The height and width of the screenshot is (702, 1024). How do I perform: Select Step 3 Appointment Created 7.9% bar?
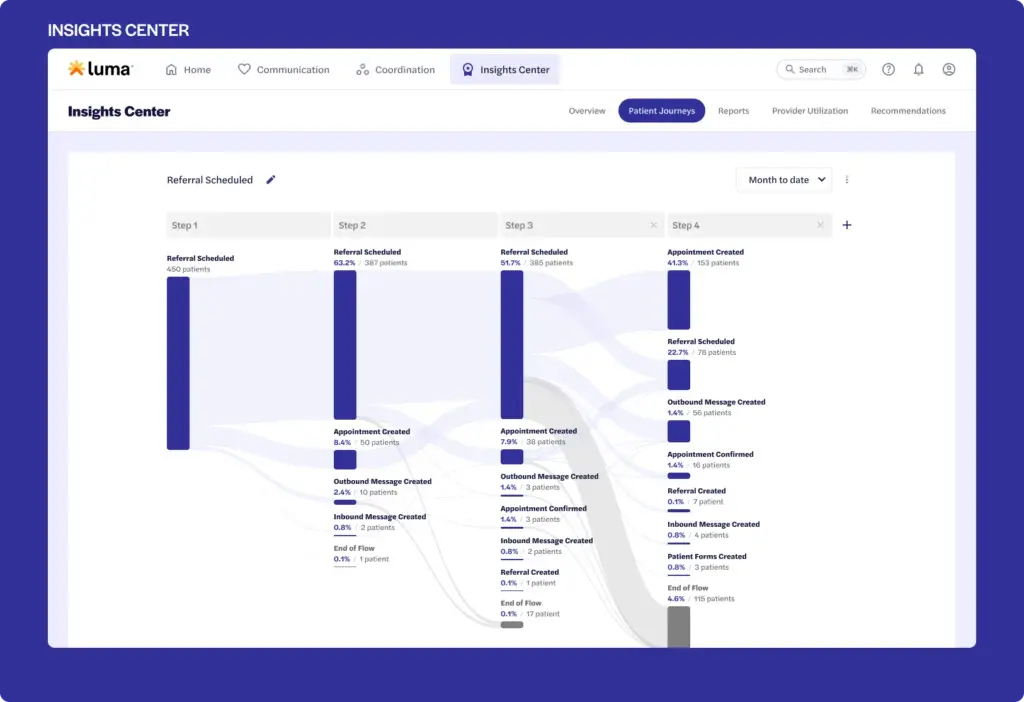(x=512, y=456)
